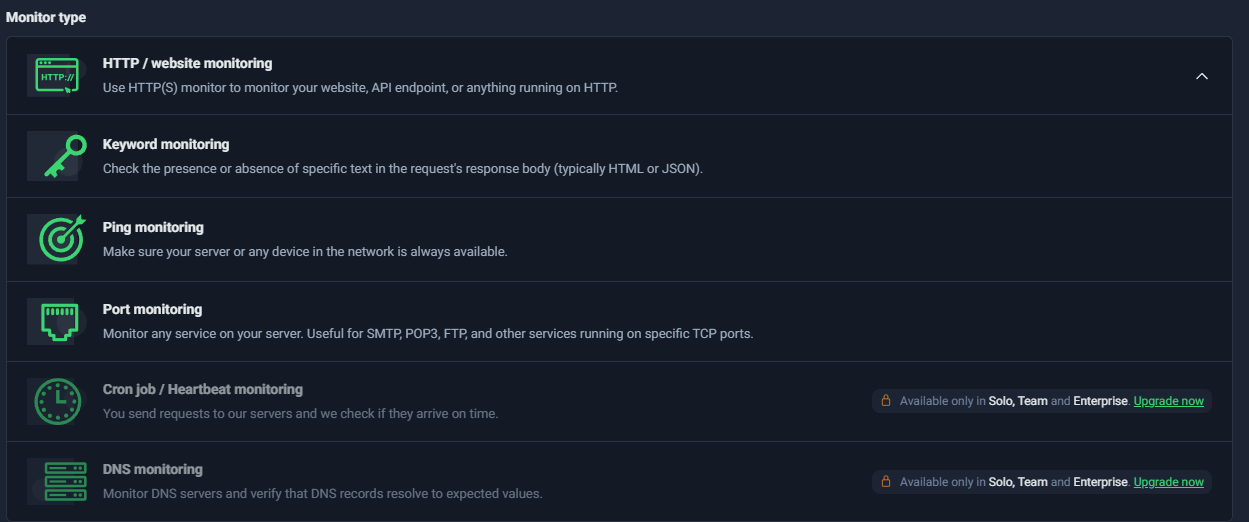
Task: Select Keyword monitoring option title
Action: pyautogui.click(x=166, y=144)
